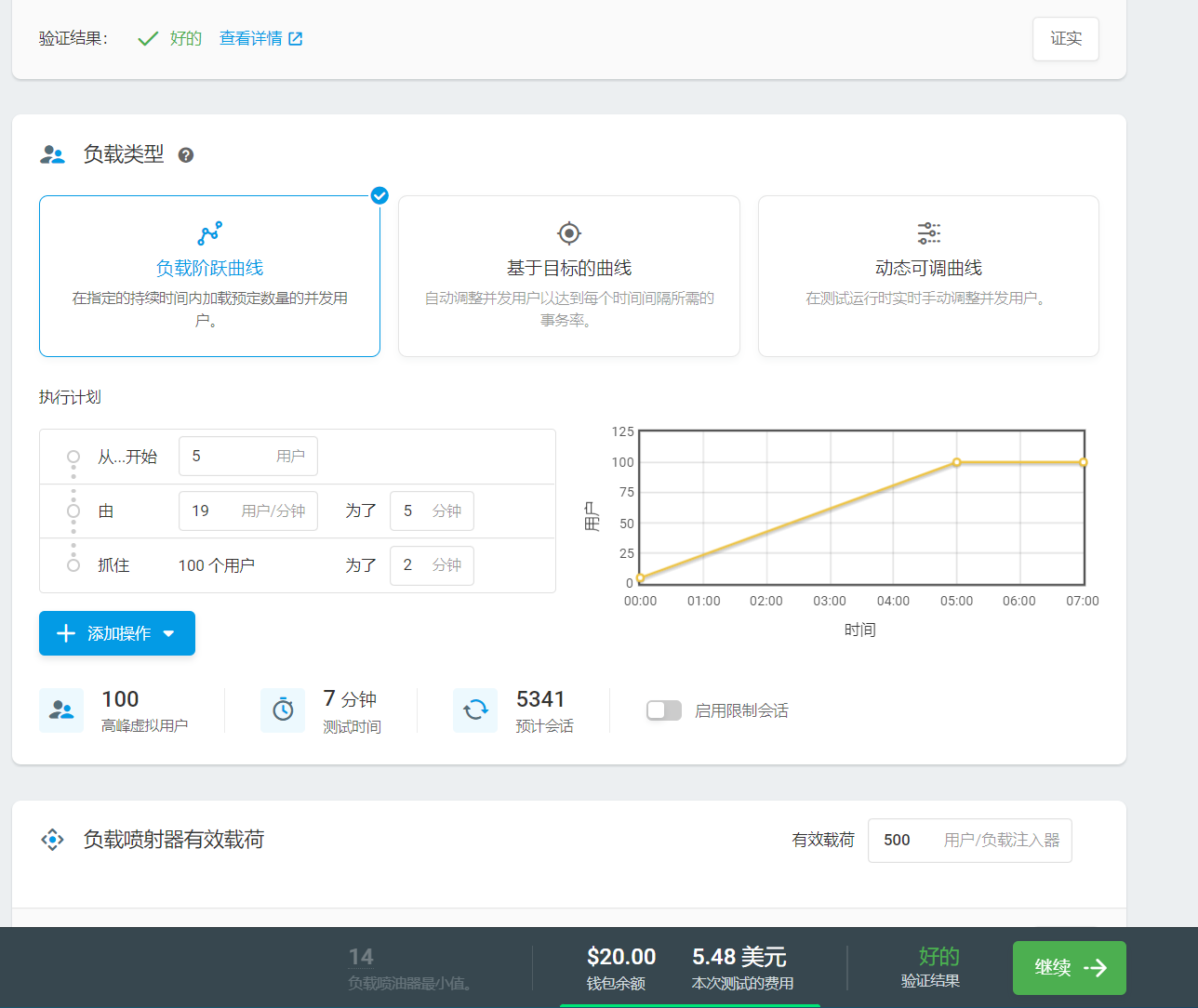Screen dimensions: 1198x1008
Task: Click the 负载类型 users icon
Action: 52,154
